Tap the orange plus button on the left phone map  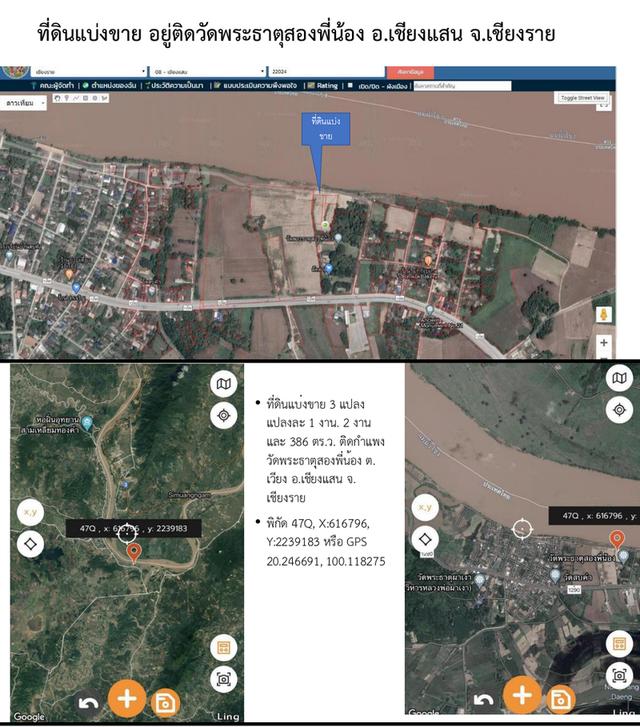127,699
